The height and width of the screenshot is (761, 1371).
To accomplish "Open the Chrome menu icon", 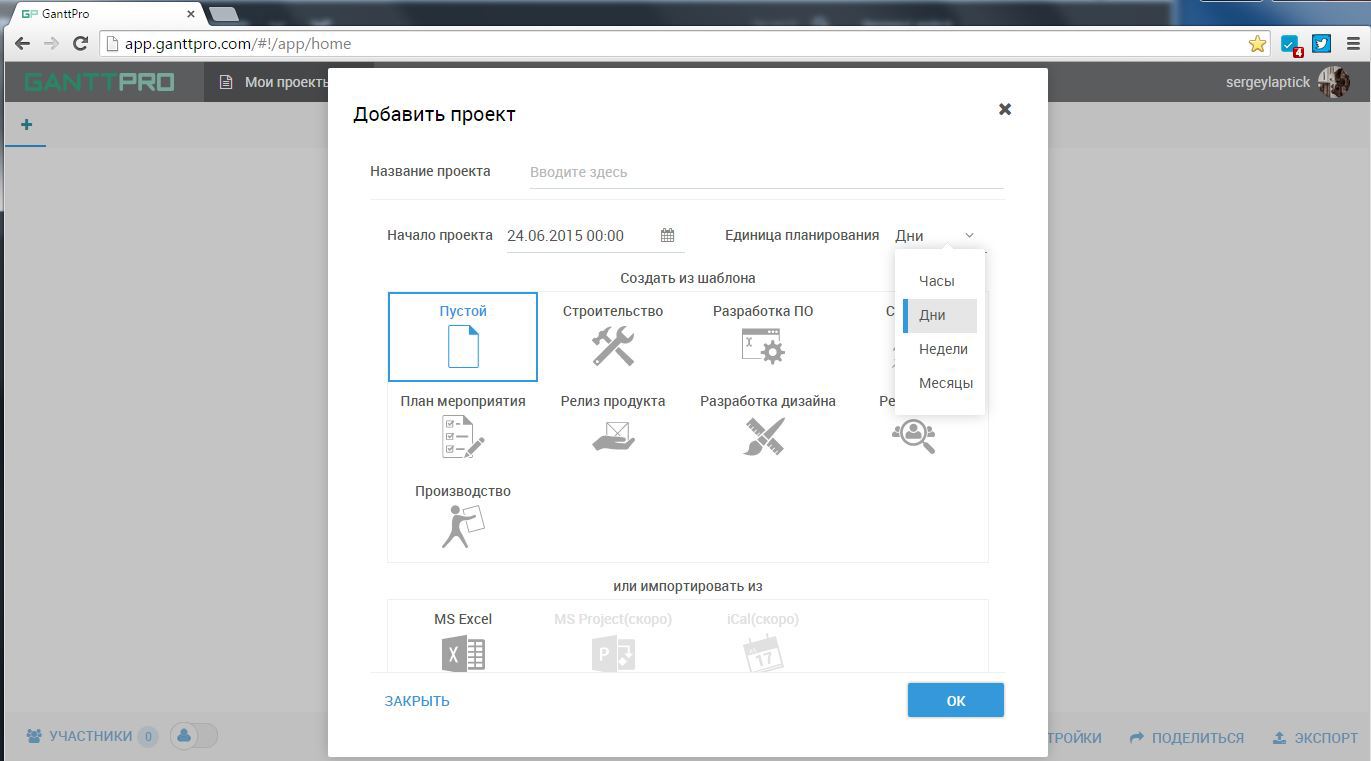I will pos(1354,44).
